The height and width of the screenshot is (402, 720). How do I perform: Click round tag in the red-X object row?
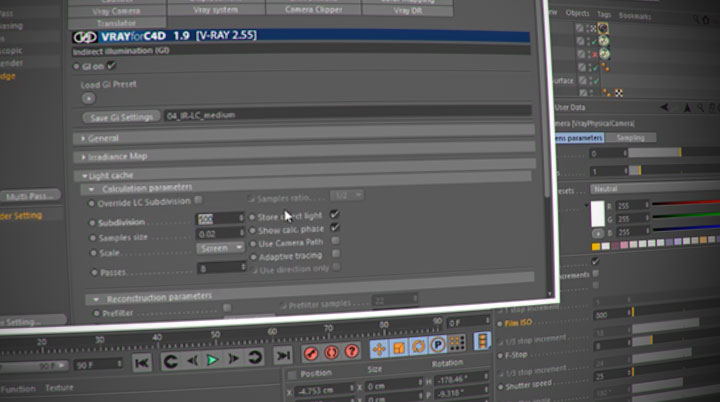(x=605, y=54)
